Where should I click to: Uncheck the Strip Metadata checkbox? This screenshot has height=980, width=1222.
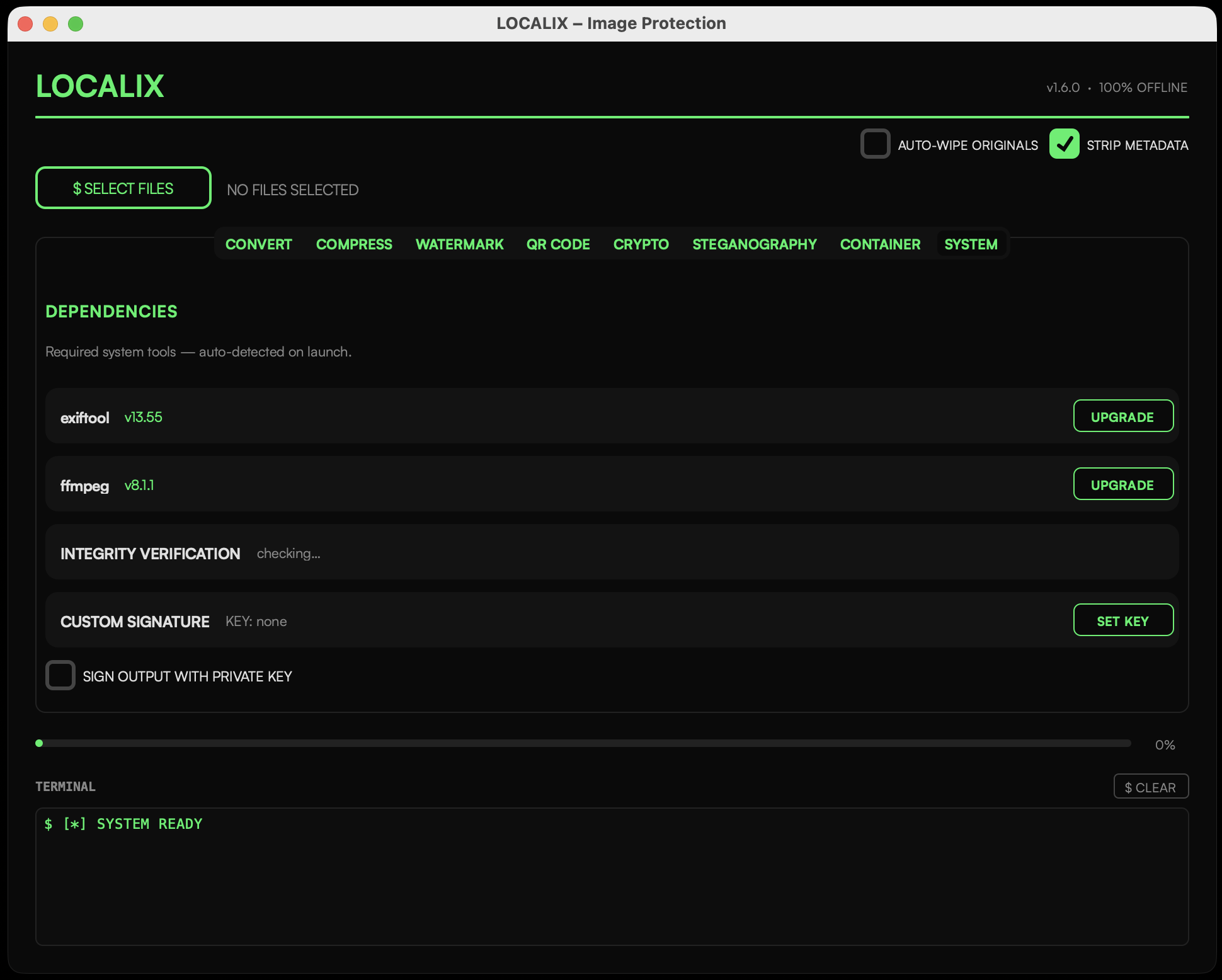point(1064,144)
